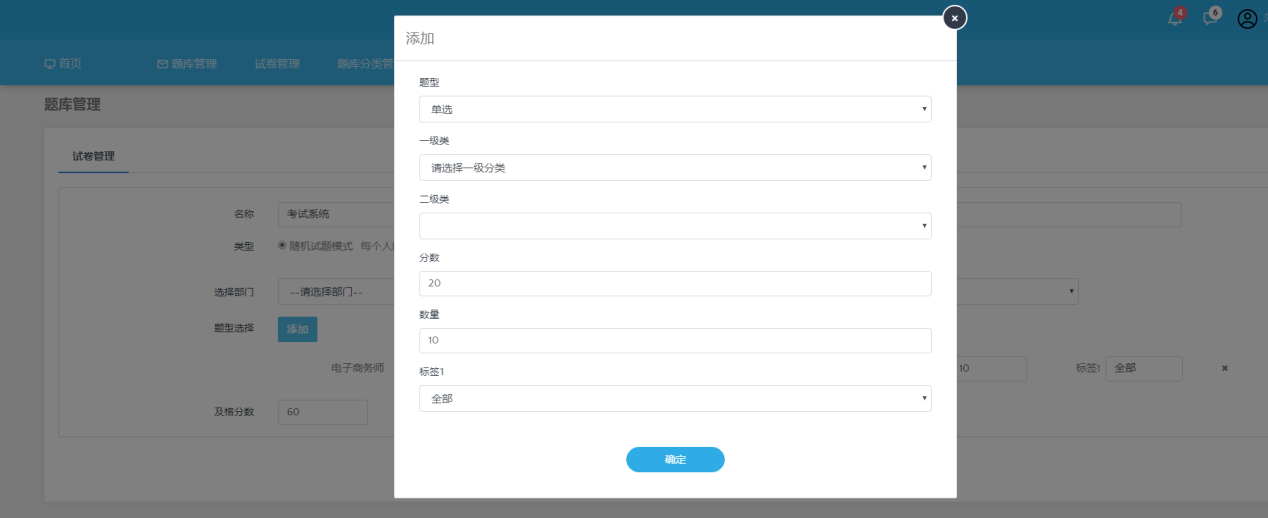
Task: Open the 试卷管理 navigation menu item
Action: (277, 64)
